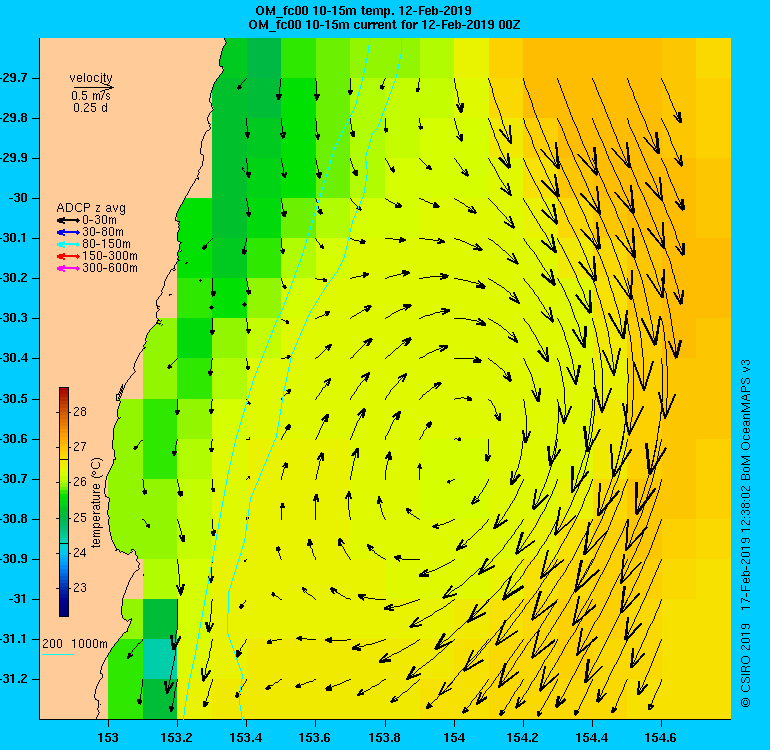Click the -31.2 latitude axis label
The width and height of the screenshot is (770, 750).
click(14, 679)
